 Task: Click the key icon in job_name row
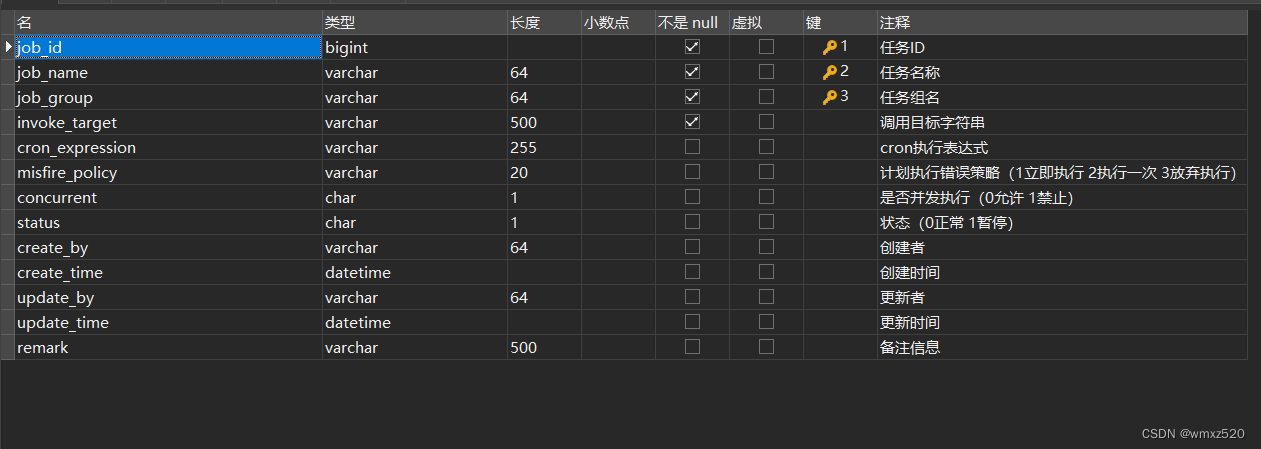[x=830, y=72]
